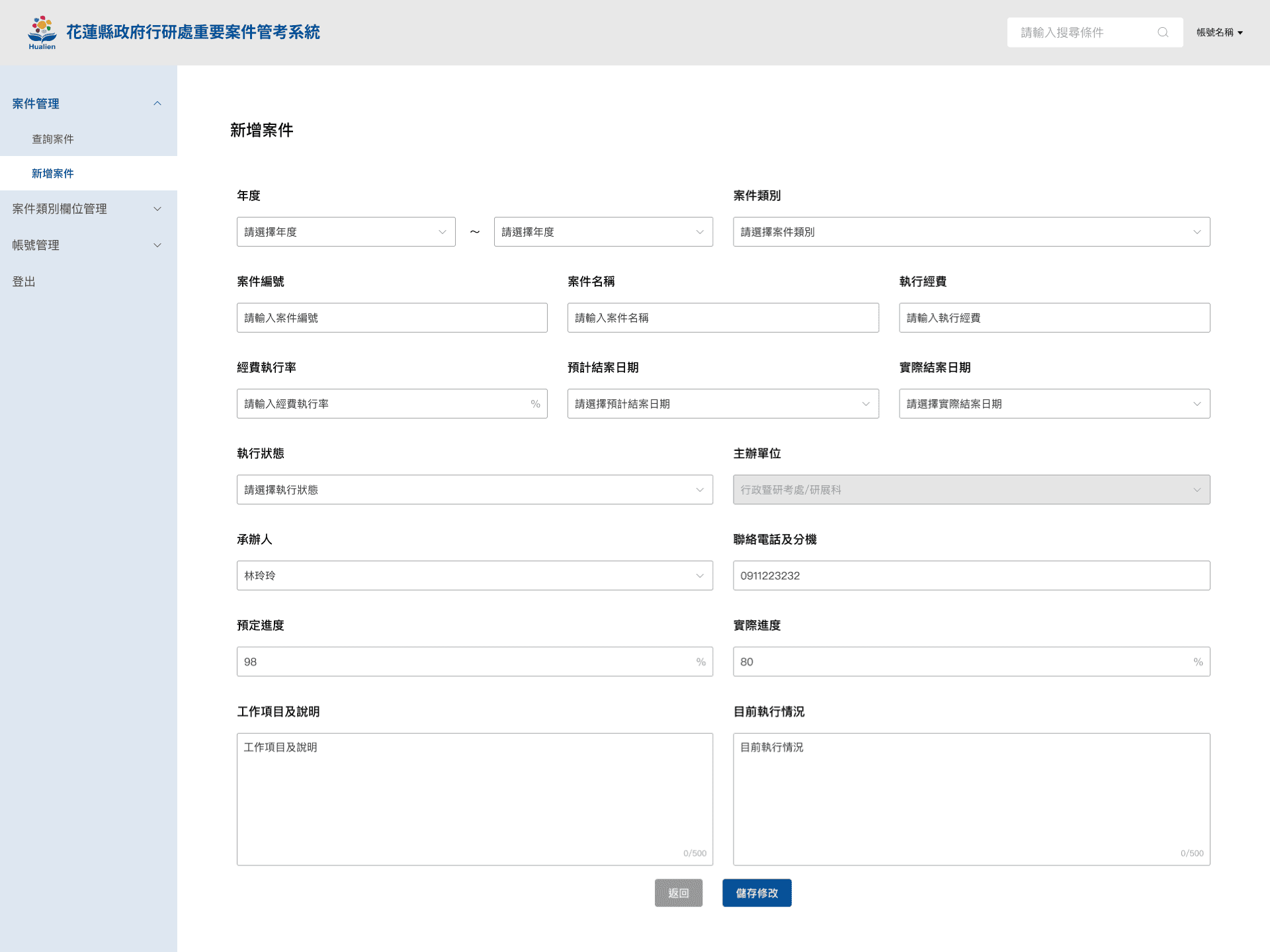Open the starting 年度 dropdown

coord(345,232)
